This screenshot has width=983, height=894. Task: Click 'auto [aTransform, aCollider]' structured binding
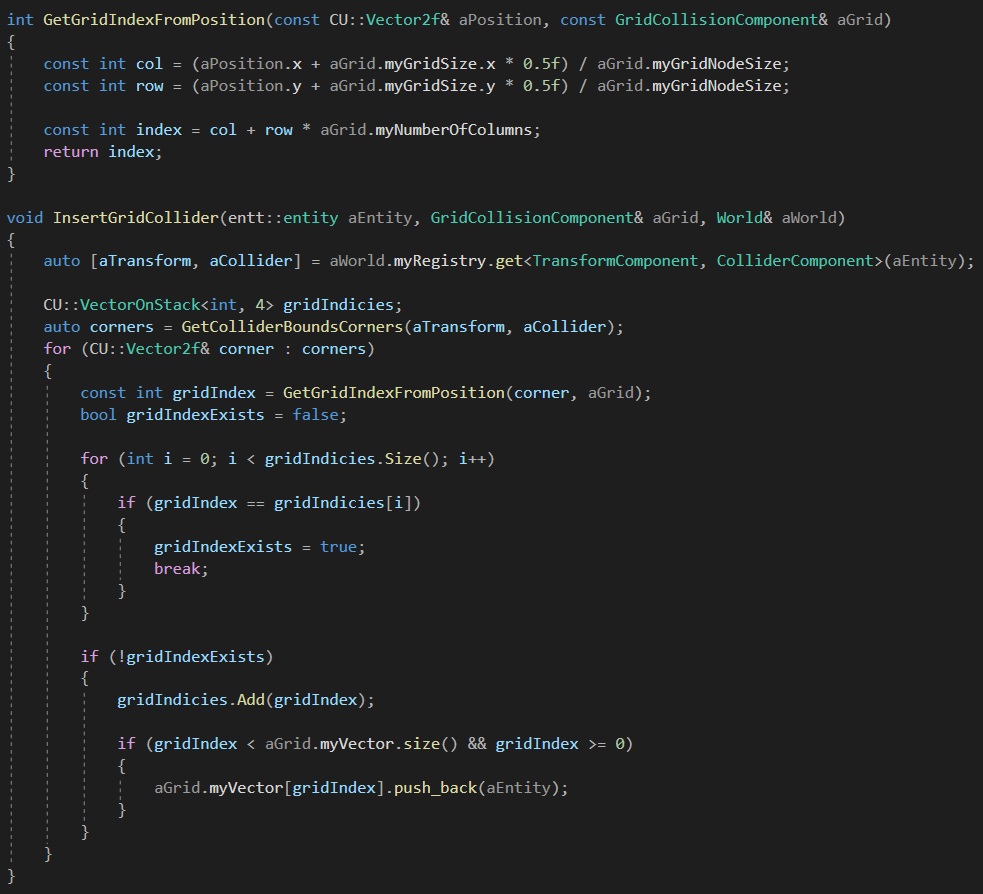[x=172, y=261]
